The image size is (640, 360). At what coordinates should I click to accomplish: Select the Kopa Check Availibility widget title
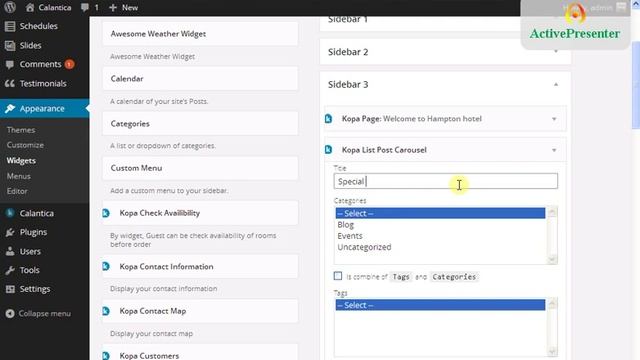pos(160,213)
